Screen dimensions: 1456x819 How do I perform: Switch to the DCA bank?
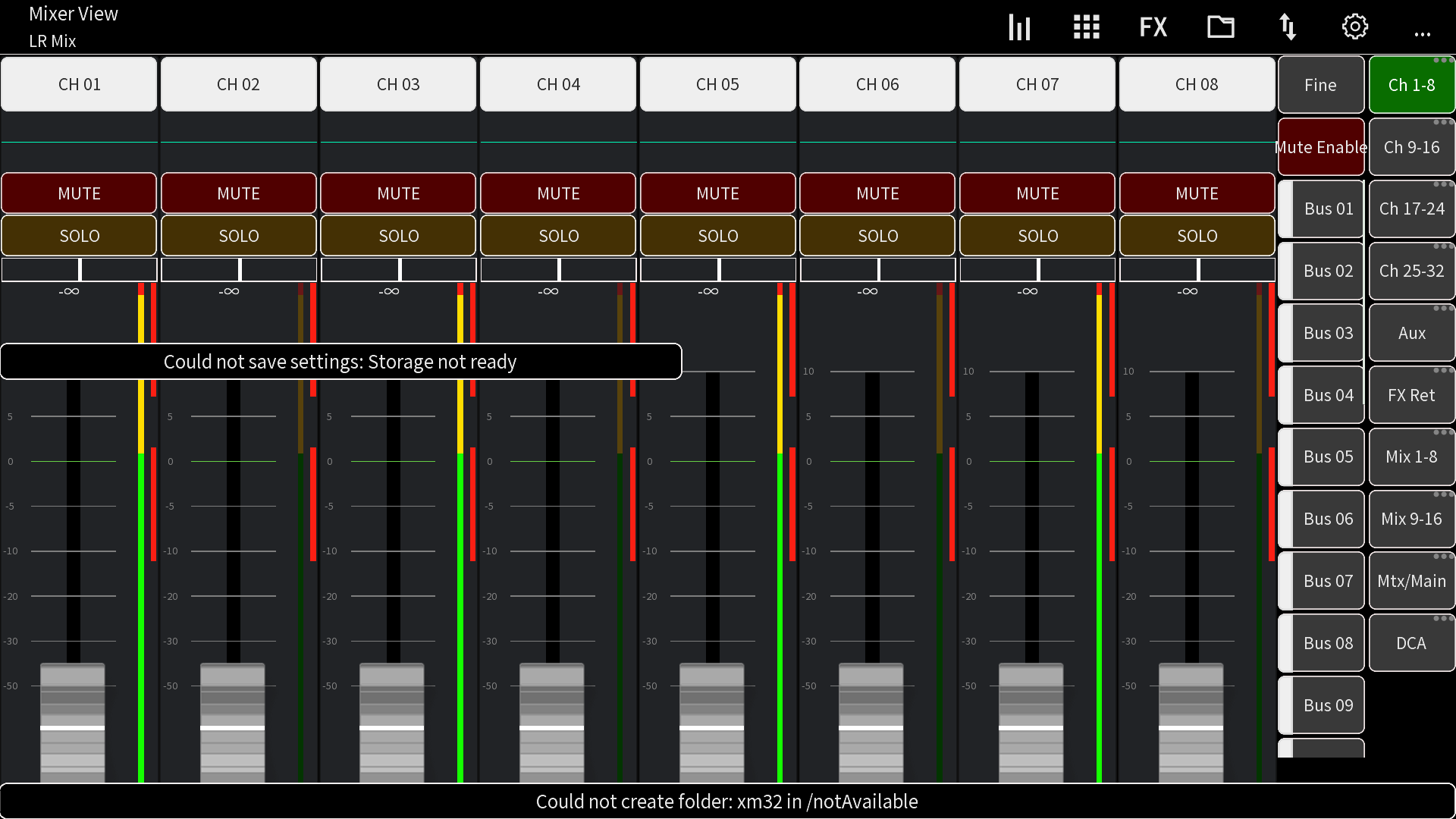(1410, 642)
